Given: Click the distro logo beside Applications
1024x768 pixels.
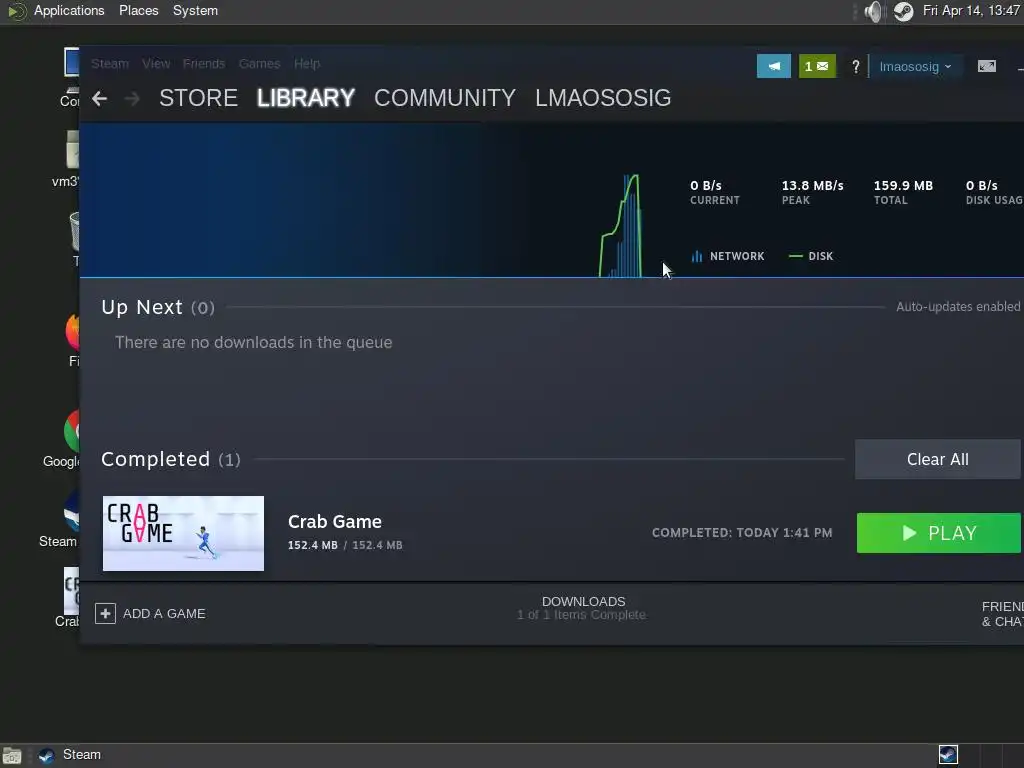Looking at the screenshot, I should coord(16,11).
